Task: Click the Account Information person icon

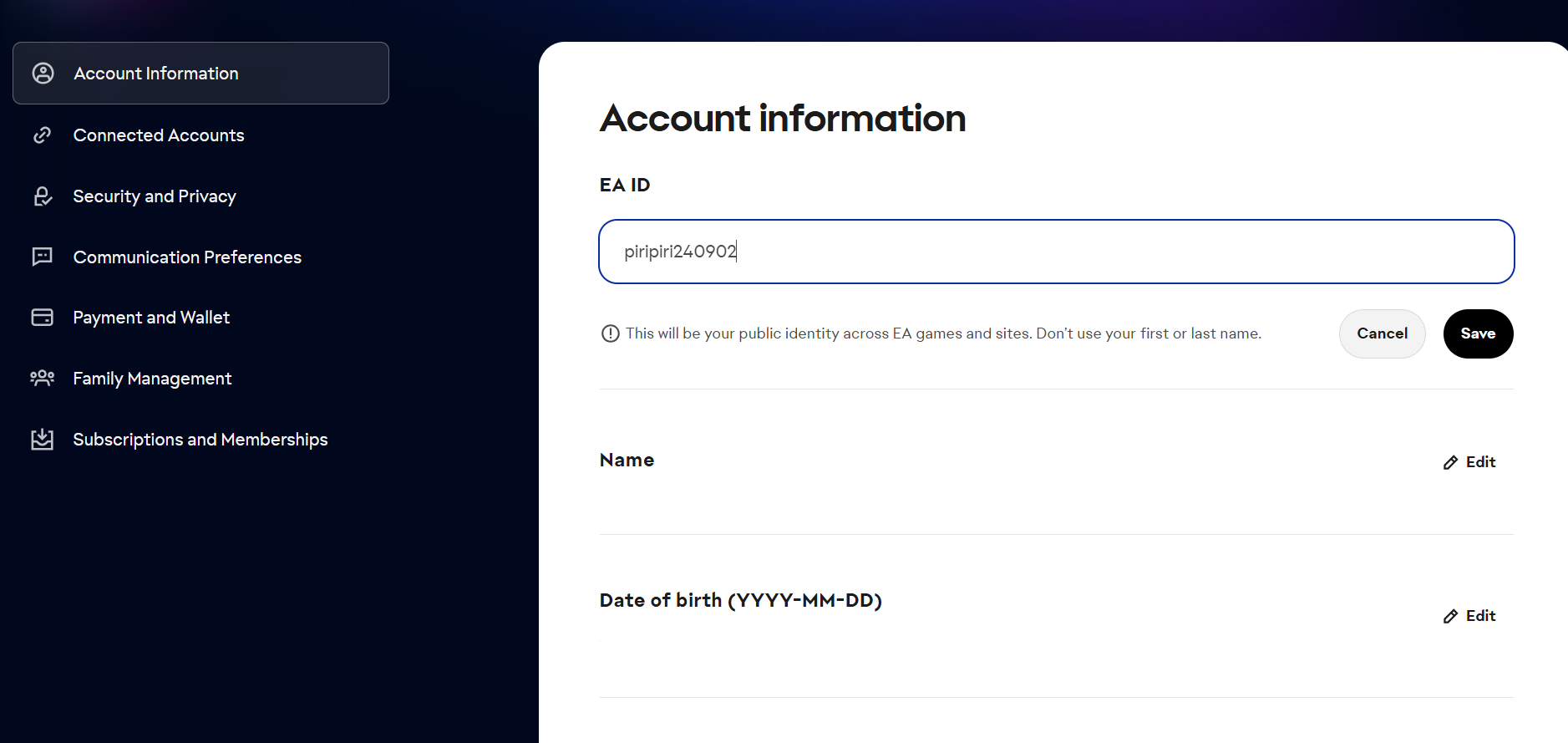Action: click(43, 74)
